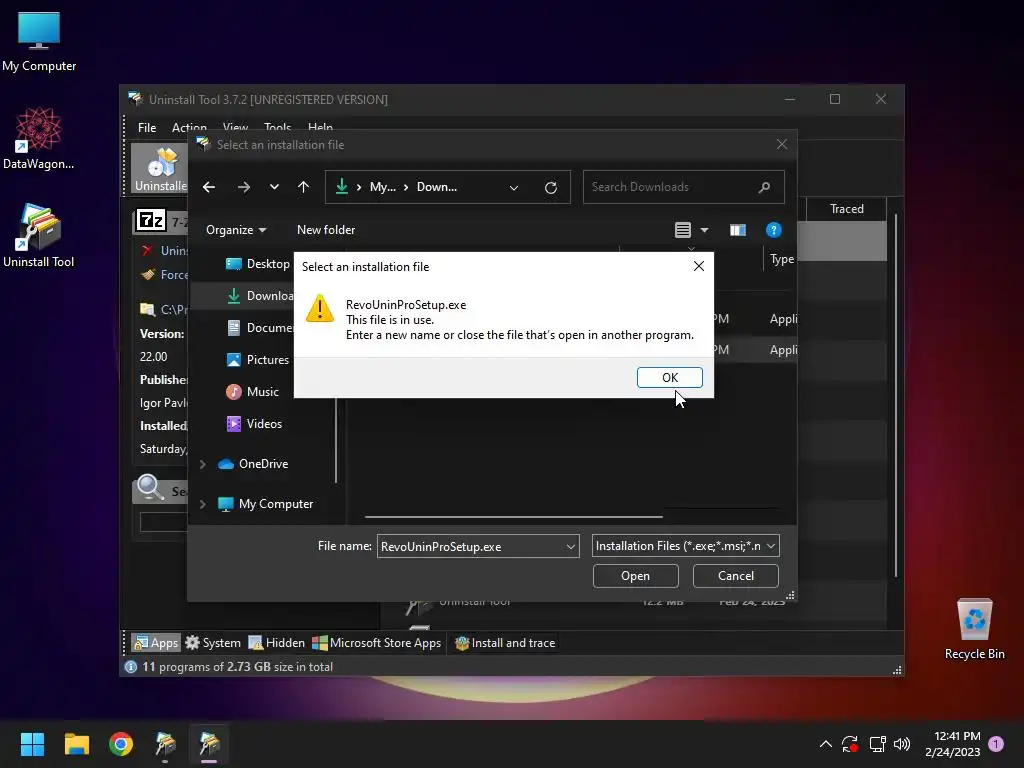
Task: Click the File name input field
Action: [x=470, y=547]
